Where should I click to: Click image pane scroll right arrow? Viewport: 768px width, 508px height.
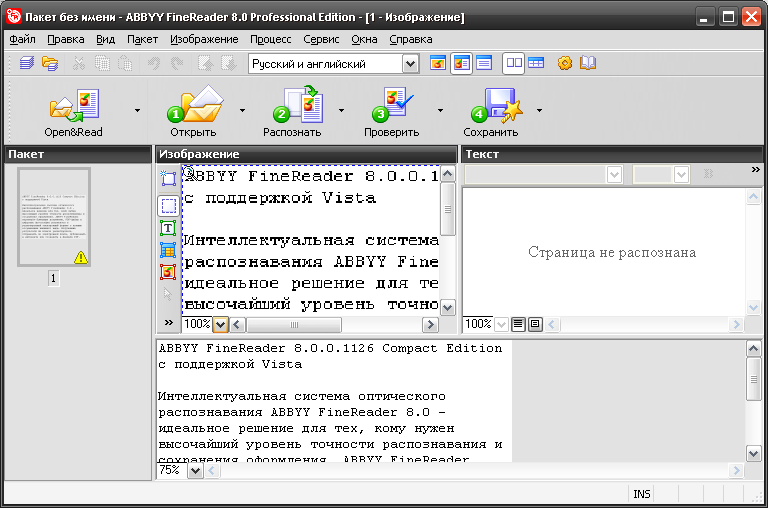430,324
